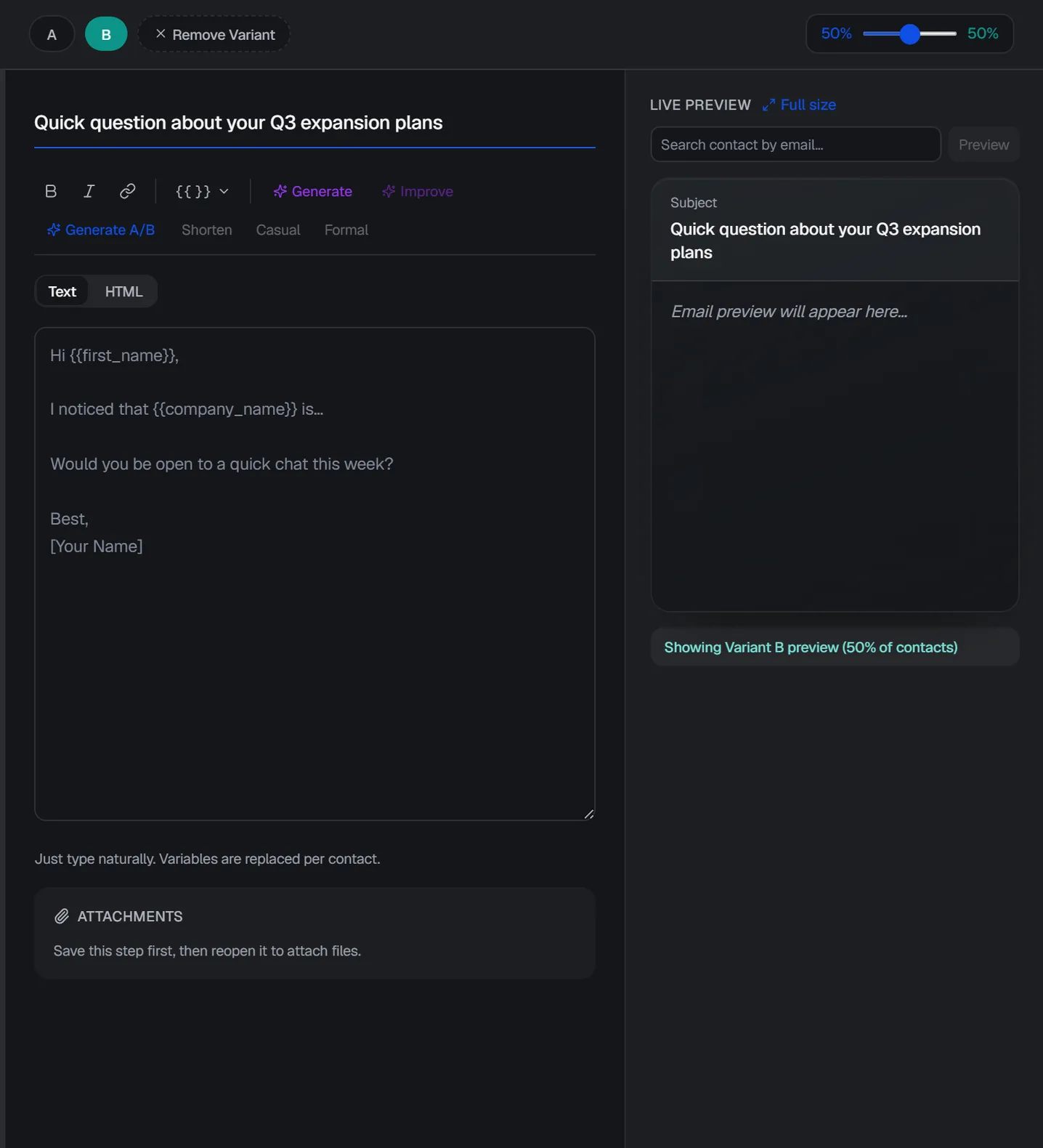Click the LIVE PREVIEW heading

(x=700, y=105)
